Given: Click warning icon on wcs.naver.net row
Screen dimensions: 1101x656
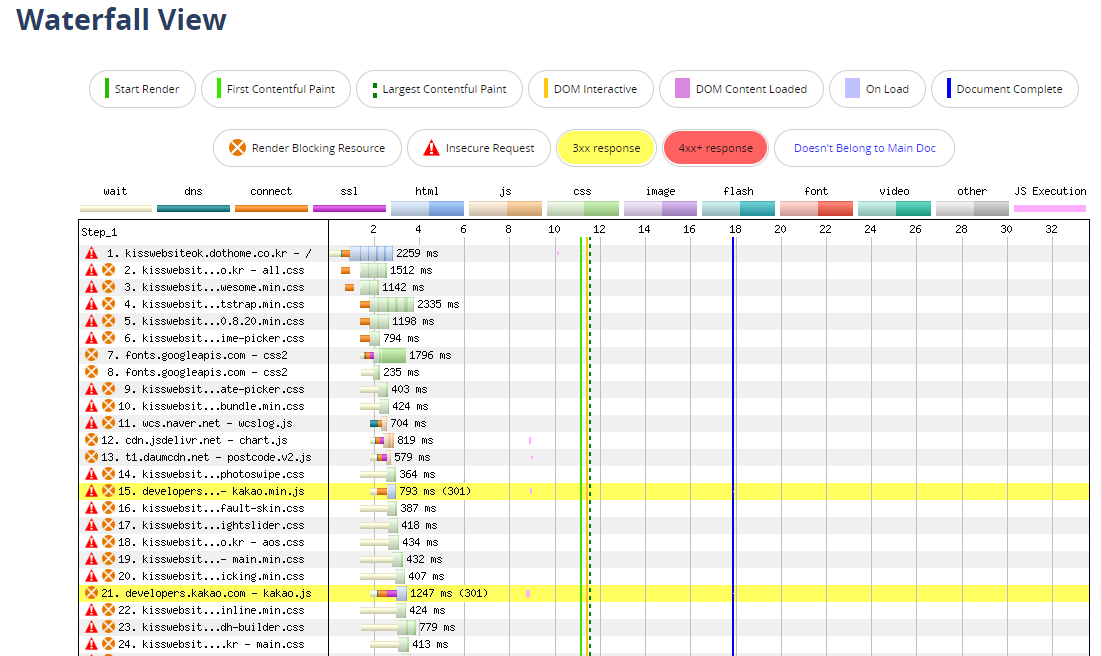Looking at the screenshot, I should click(x=92, y=423).
